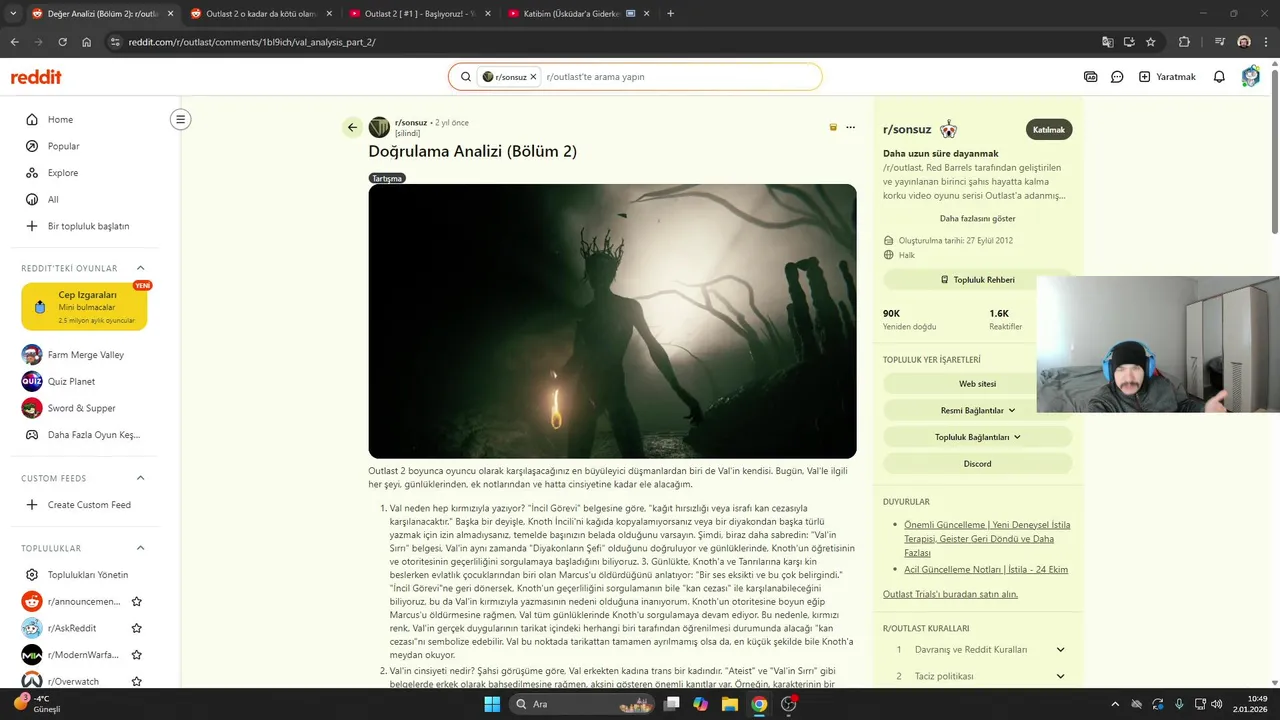This screenshot has height=720, width=1280.
Task: Switch to the Katibim (Üsküdar'a Giderken) tab
Action: 577,14
